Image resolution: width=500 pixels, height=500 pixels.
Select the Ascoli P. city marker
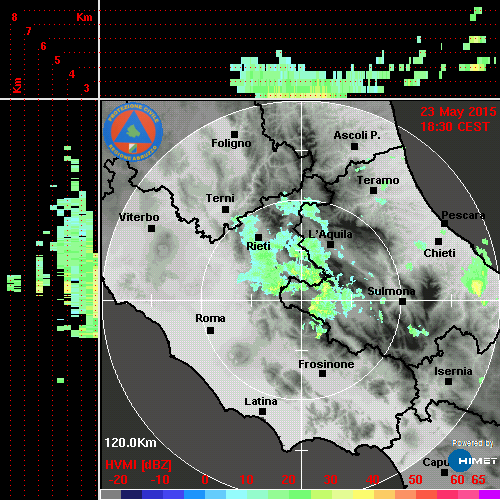[x=354, y=146]
